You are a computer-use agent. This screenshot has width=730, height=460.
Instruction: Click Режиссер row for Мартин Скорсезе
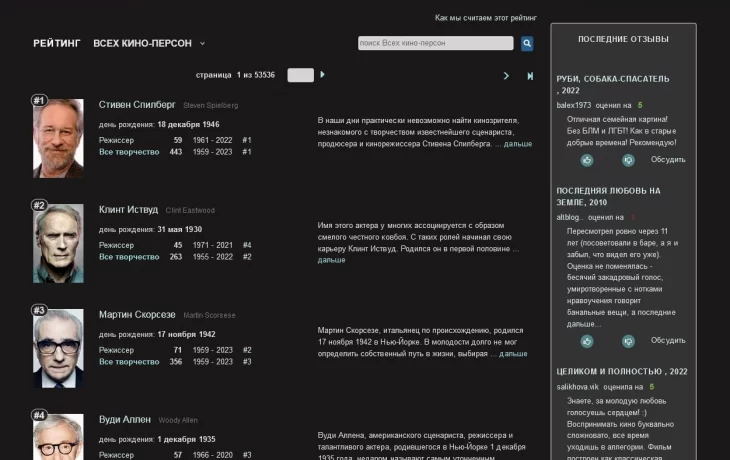click(x=175, y=350)
